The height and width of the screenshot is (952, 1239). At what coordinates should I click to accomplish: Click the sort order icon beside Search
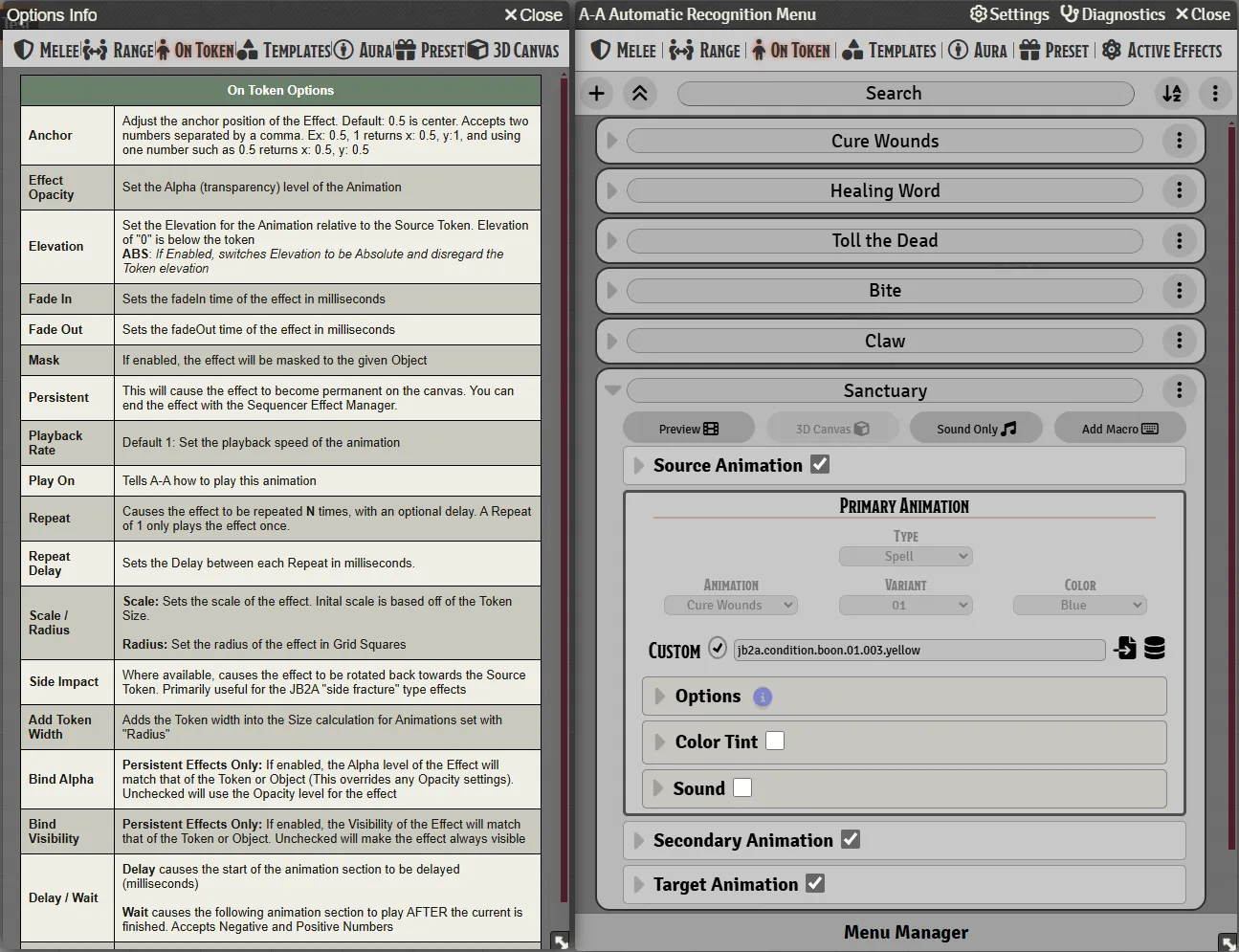click(x=1172, y=93)
